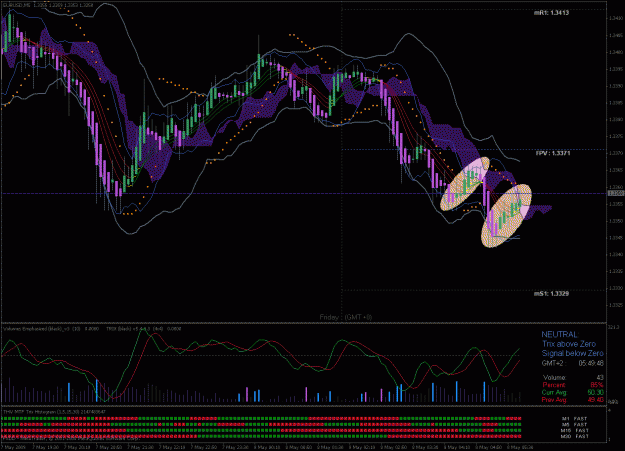Click the M15 FAST histogram row label
This screenshot has width=625, height=451.
(x=574, y=431)
